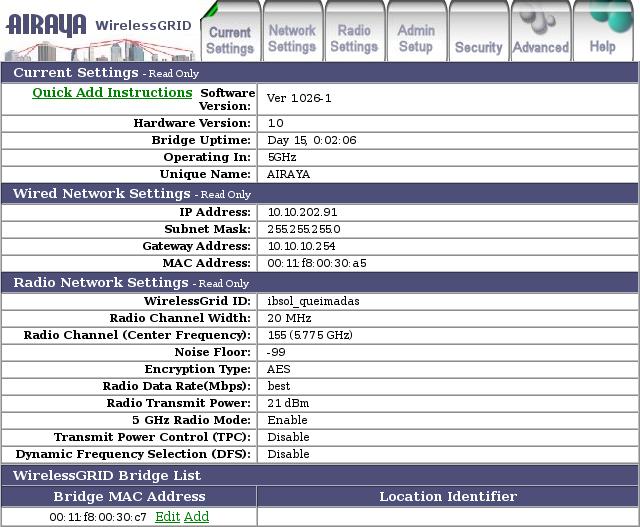Click the encryption type value AES
Viewport: 640px width, 527px height.
[x=279, y=369]
